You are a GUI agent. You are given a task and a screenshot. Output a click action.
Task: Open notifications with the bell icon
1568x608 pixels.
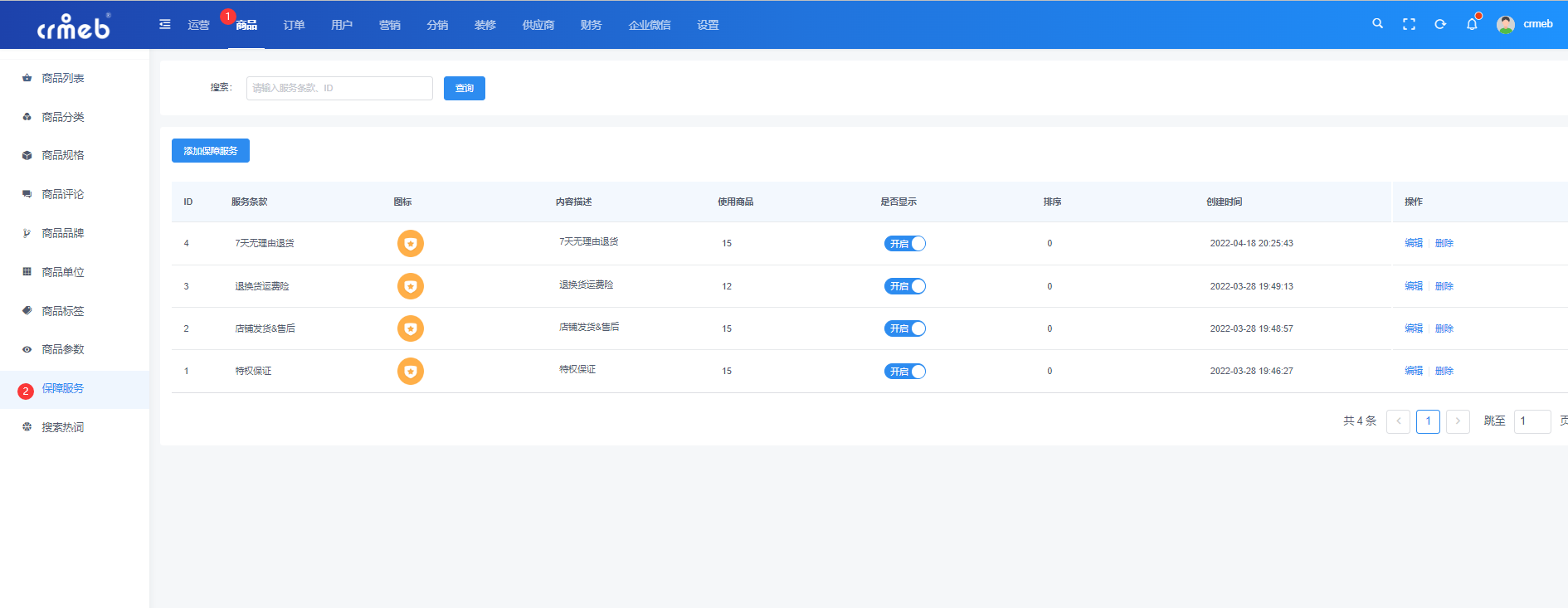click(x=1472, y=24)
